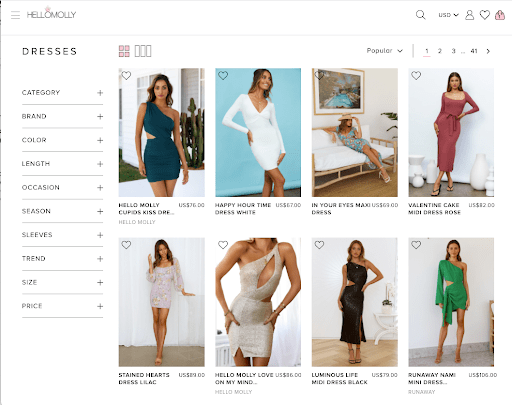This screenshot has height=405, width=512.
Task: Open the champagne sequin cutout dress photo
Action: pyautogui.click(x=258, y=302)
